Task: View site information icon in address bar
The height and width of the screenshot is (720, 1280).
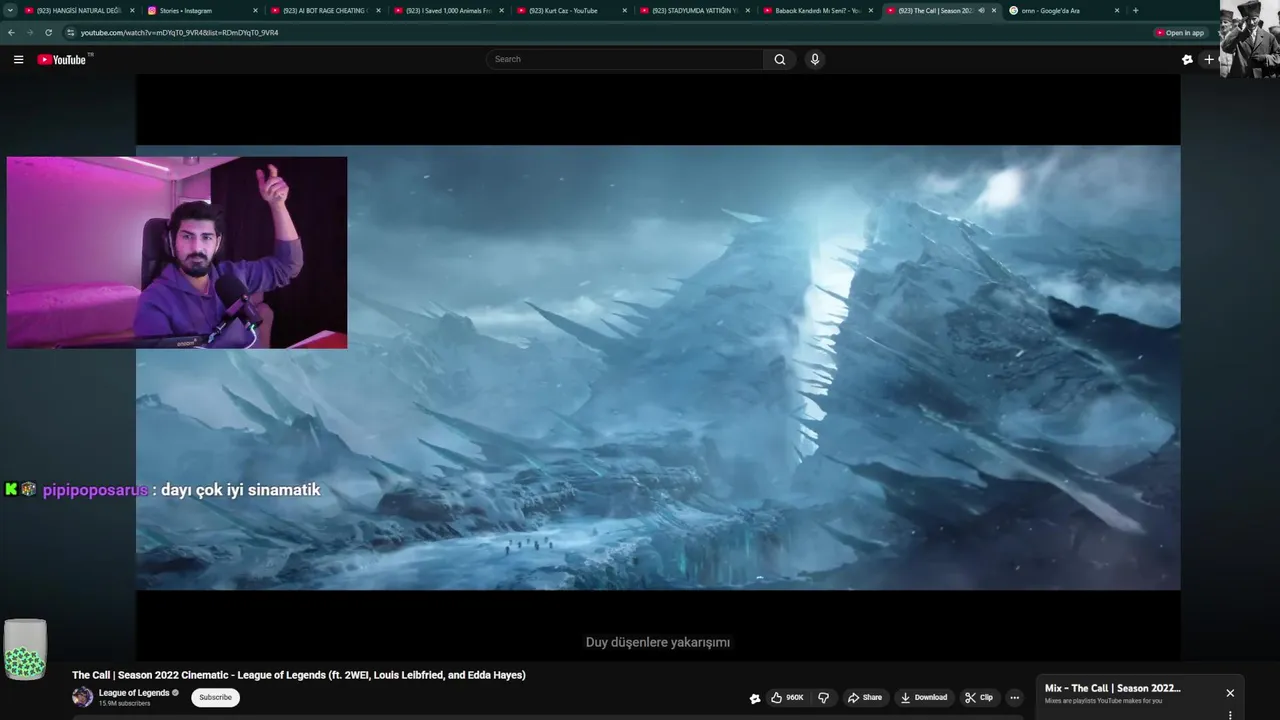Action: (x=70, y=32)
